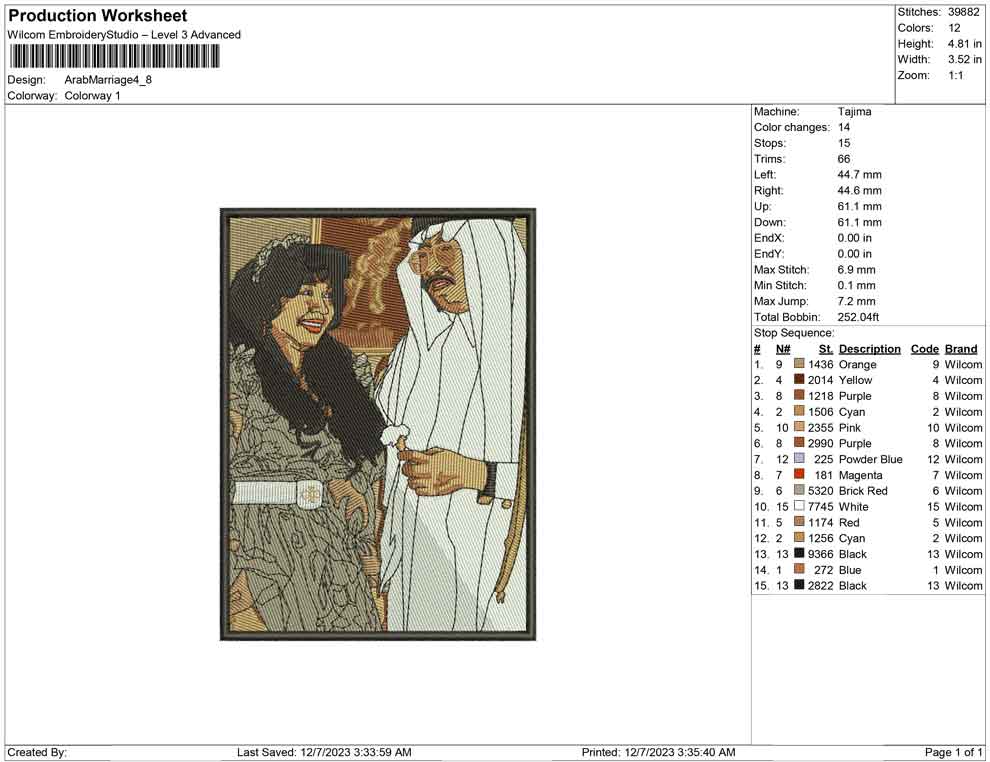Click the Powder Blue 225 swatch
This screenshot has height=762, width=990.
pyautogui.click(x=799, y=458)
